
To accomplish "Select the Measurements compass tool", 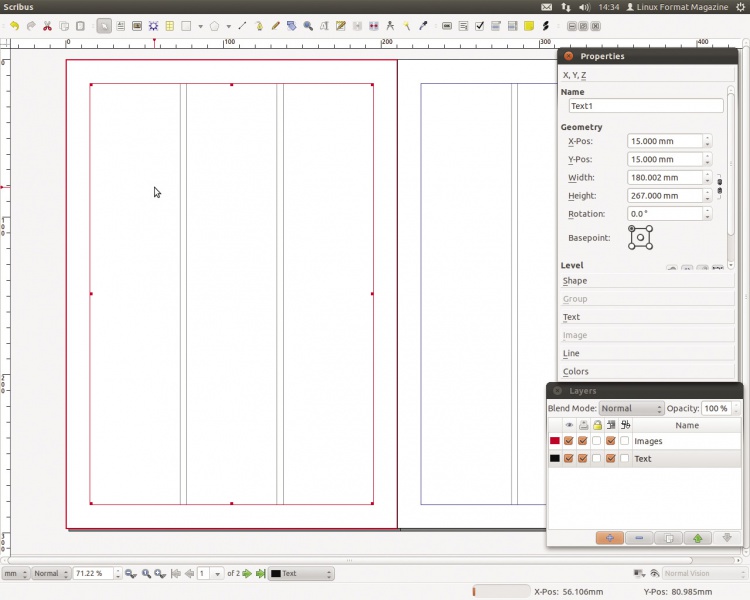I will click(x=390, y=26).
